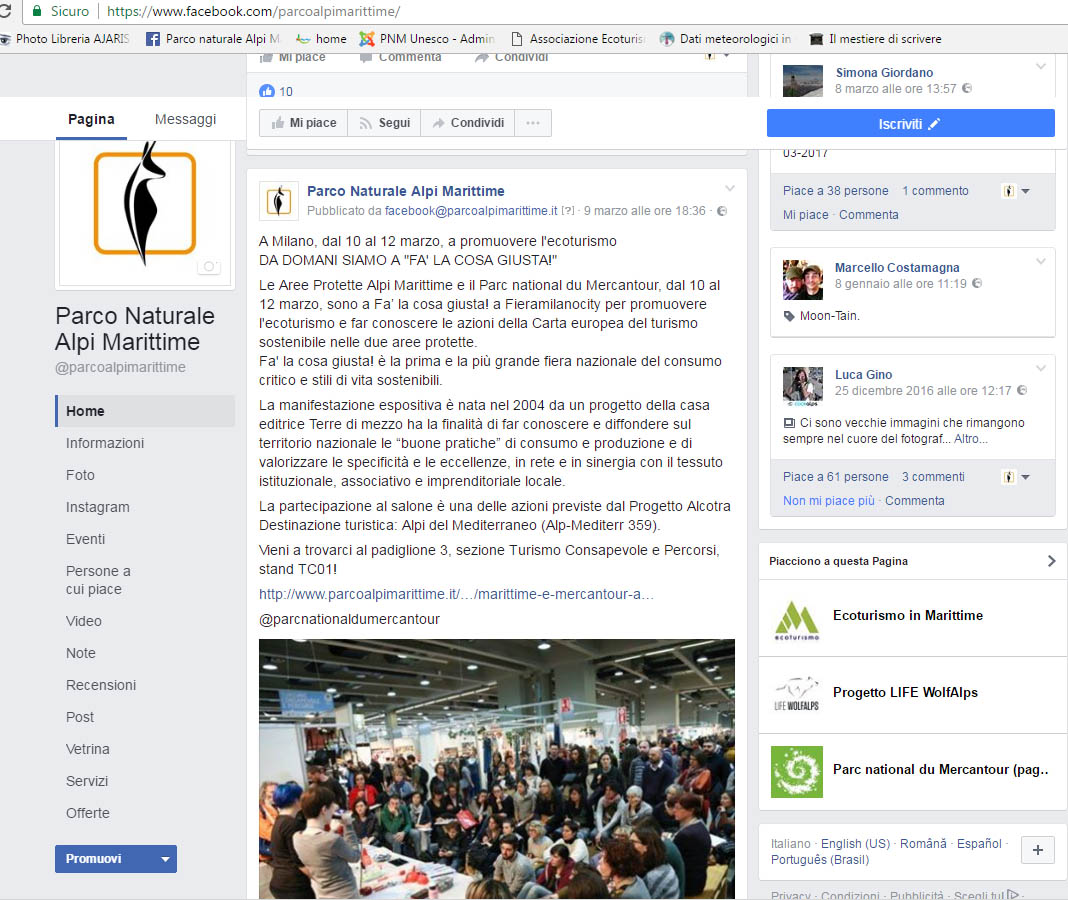The height and width of the screenshot is (900, 1068).
Task: Open Informazioni in the page sidebar
Action: [x=105, y=444]
